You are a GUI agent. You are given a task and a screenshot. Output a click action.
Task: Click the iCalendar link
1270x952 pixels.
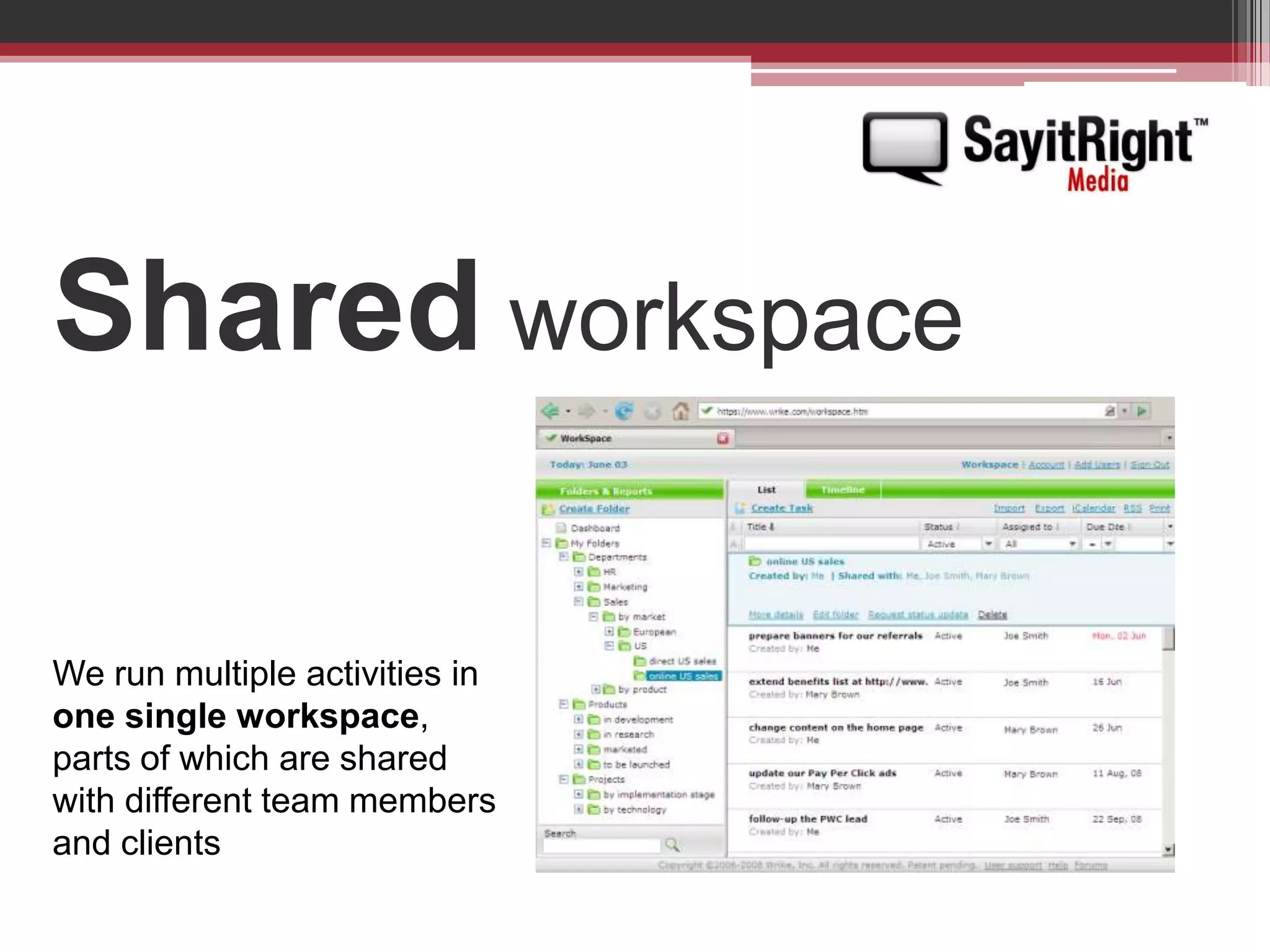pyautogui.click(x=1094, y=508)
